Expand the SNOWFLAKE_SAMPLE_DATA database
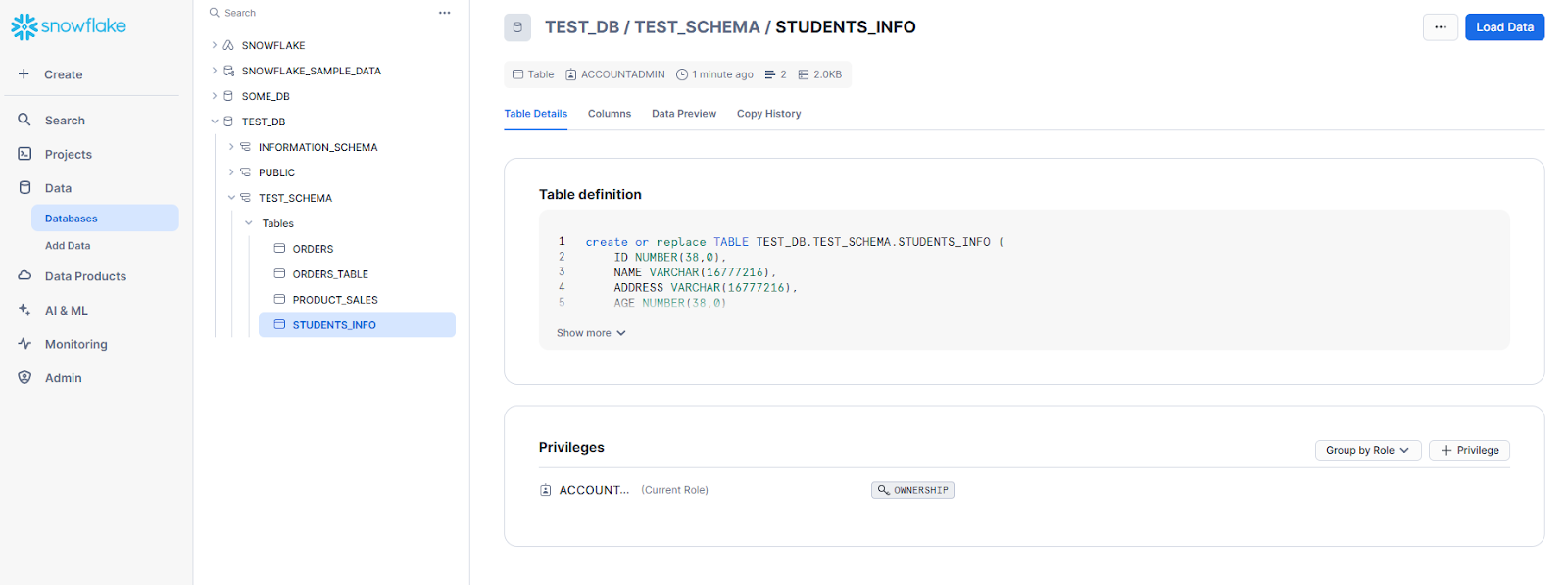Image resolution: width=1568 pixels, height=585 pixels. pos(215,71)
